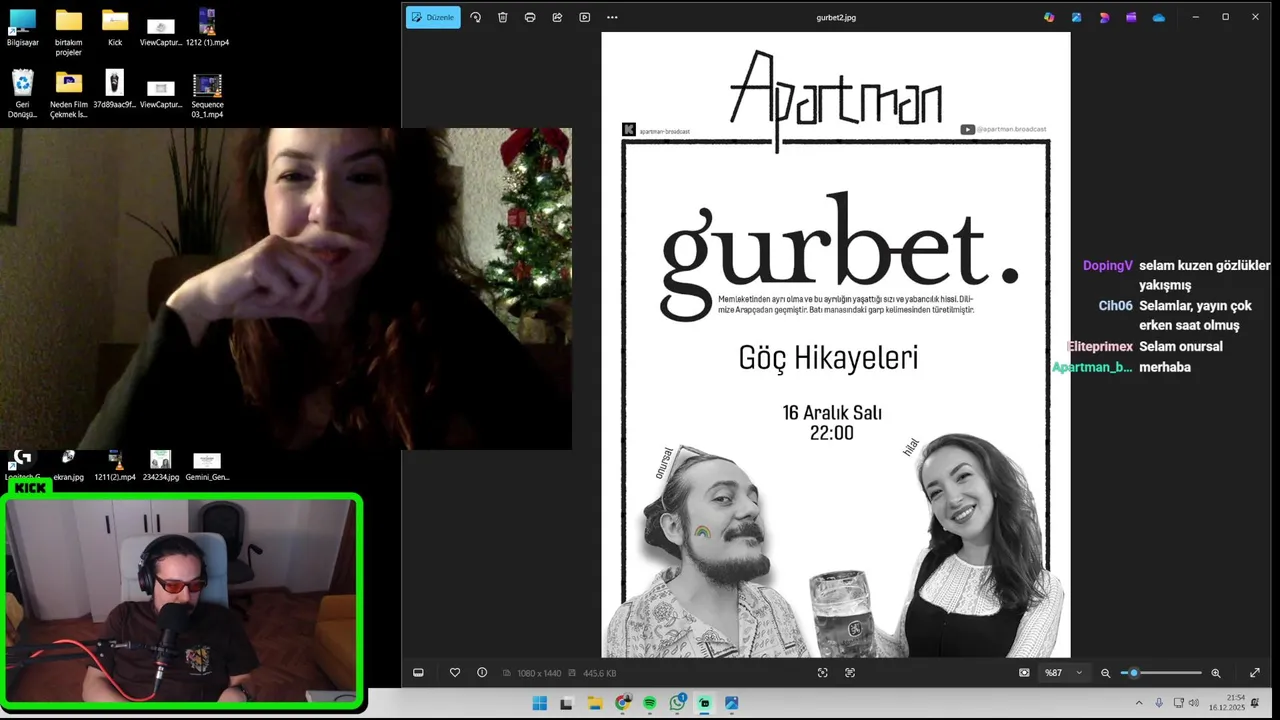
Task: Open WhatsApp from the taskbar
Action: (677, 703)
